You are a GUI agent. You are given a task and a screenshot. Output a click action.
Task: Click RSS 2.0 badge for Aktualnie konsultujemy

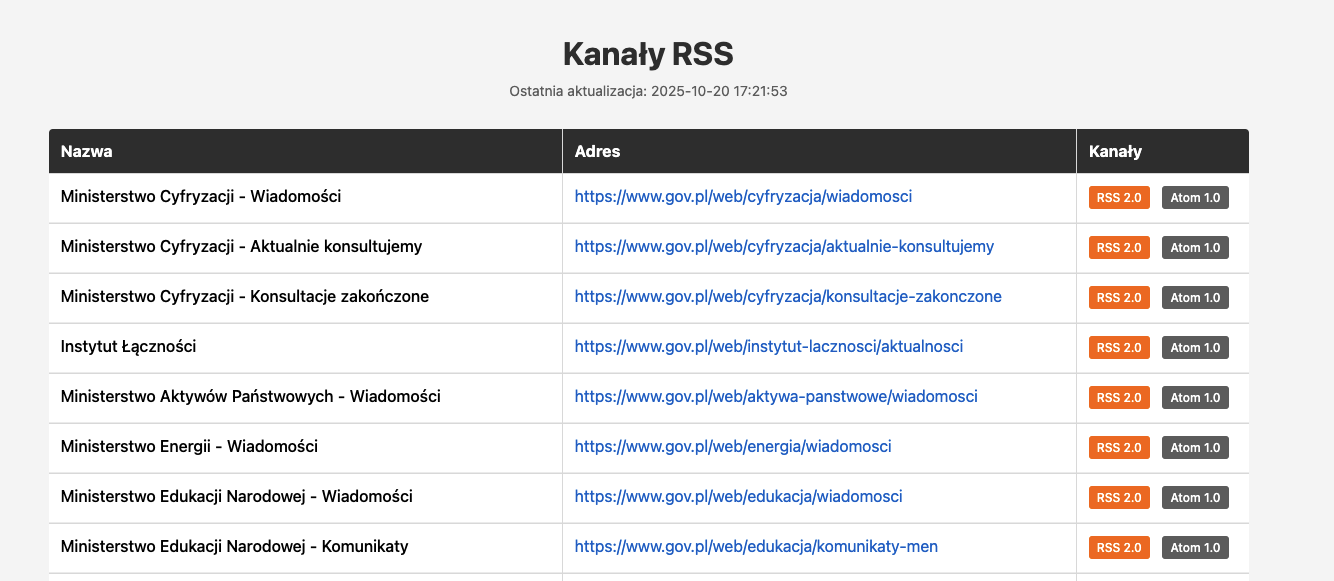click(1119, 248)
